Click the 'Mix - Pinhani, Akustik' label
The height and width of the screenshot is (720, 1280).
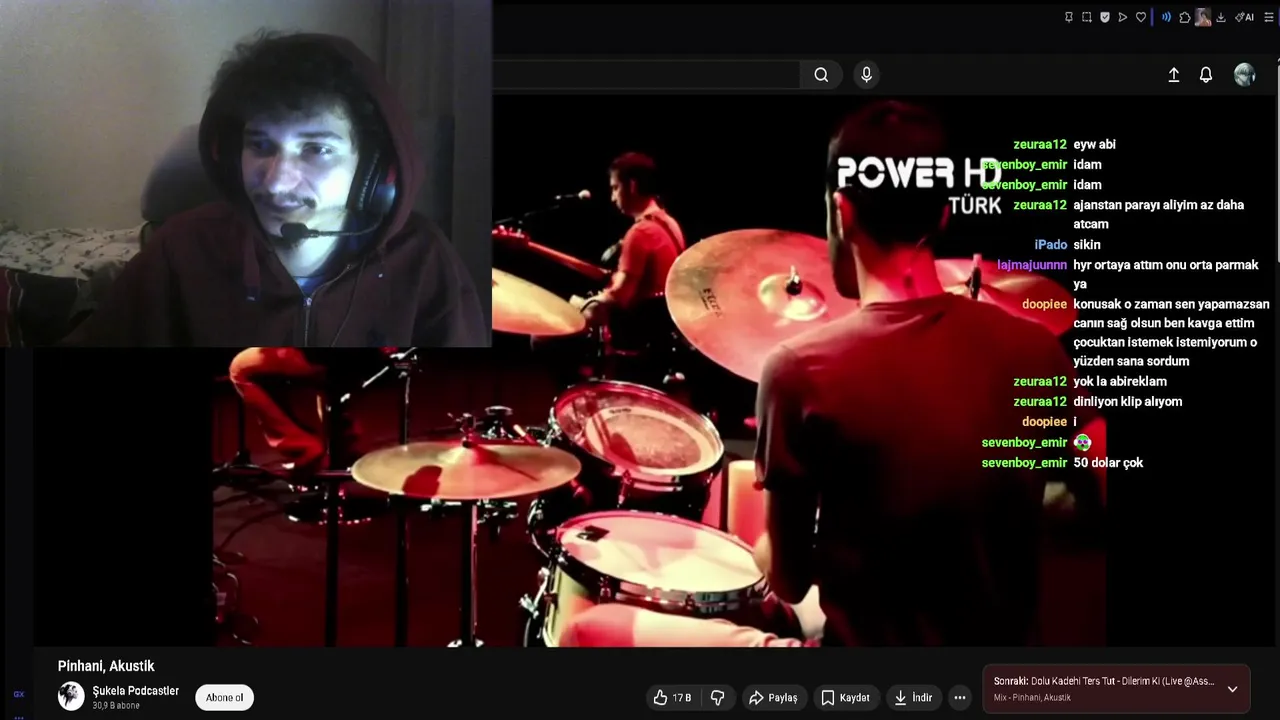1032,698
